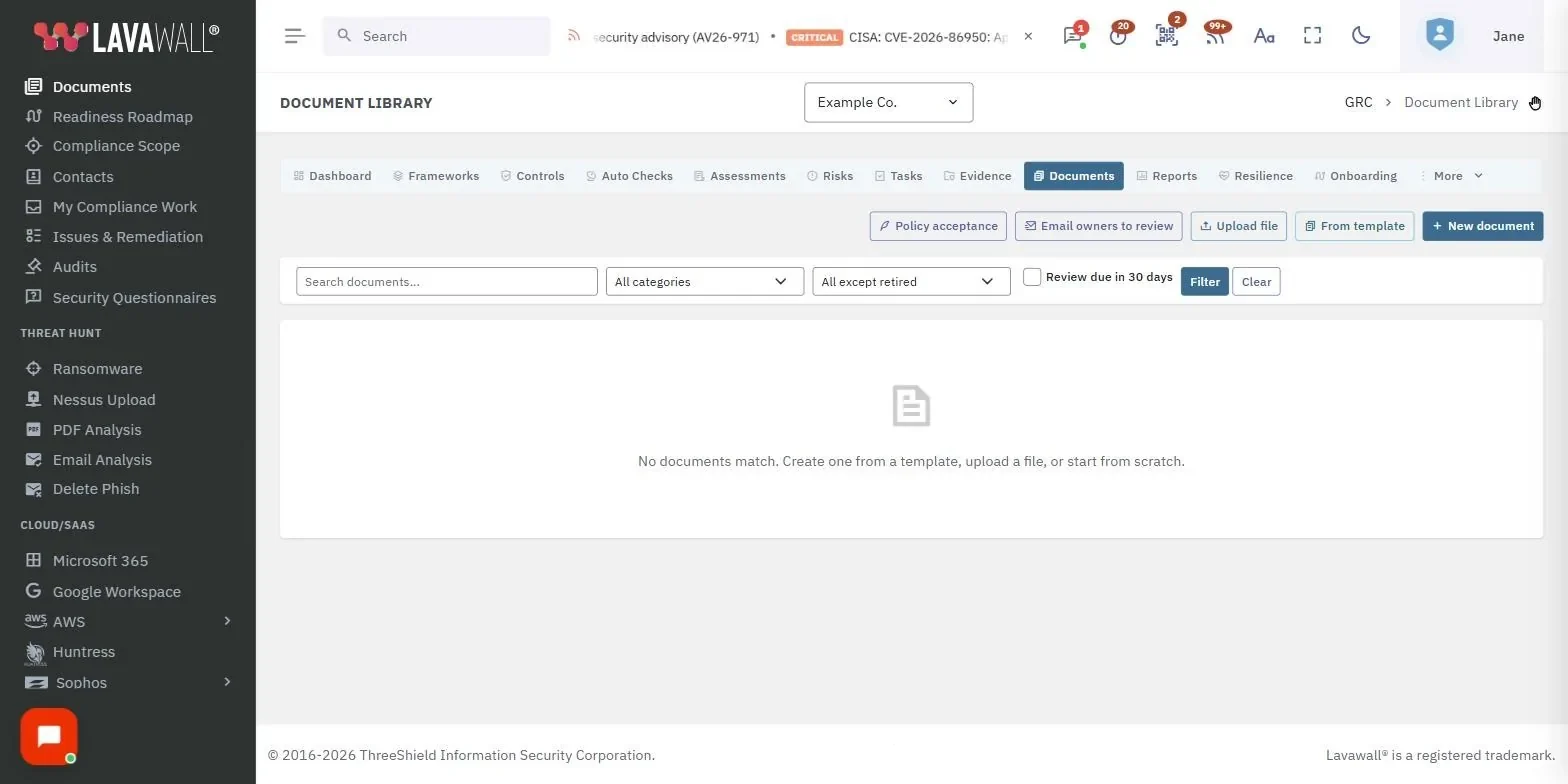Focus the Search documents field
The height and width of the screenshot is (784, 1568).
pos(447,281)
